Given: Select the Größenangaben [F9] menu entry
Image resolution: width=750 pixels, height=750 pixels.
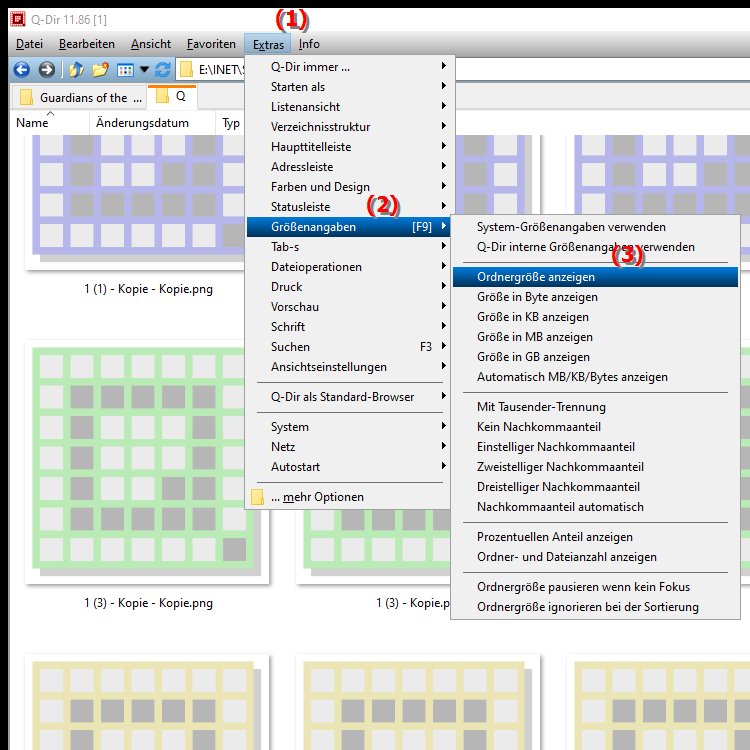Looking at the screenshot, I should (x=348, y=227).
